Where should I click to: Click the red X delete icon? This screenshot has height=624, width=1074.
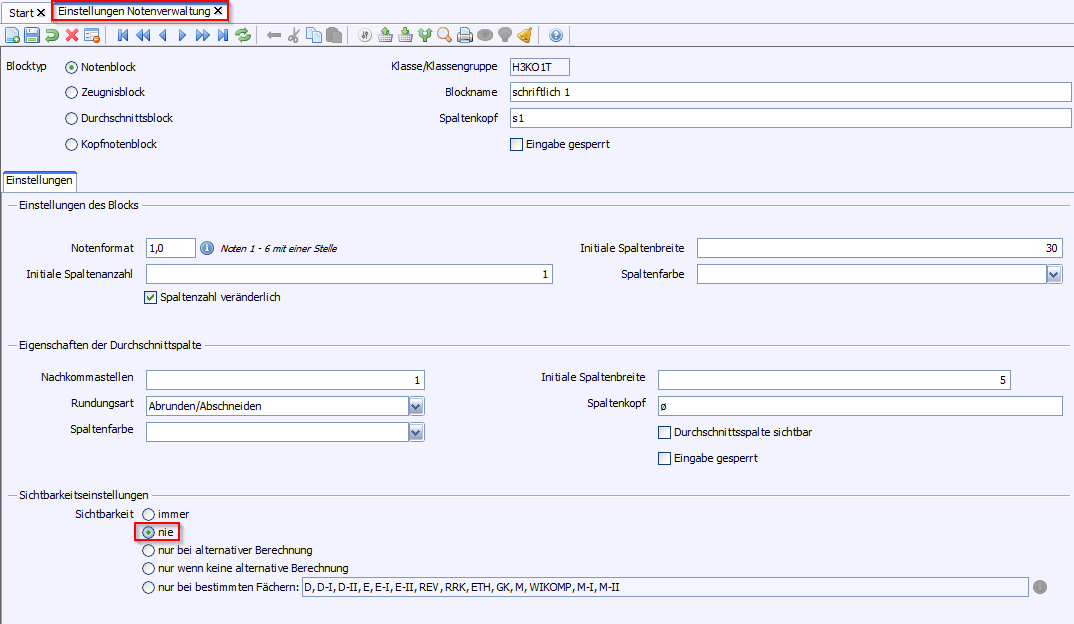[72, 36]
